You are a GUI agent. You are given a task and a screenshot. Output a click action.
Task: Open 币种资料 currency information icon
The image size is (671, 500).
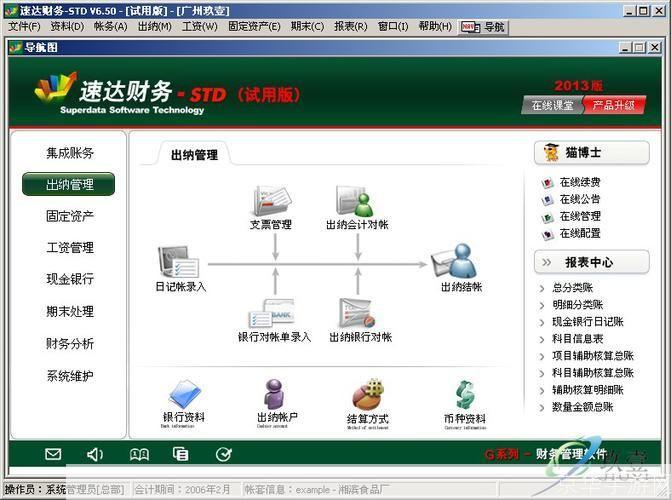(464, 395)
